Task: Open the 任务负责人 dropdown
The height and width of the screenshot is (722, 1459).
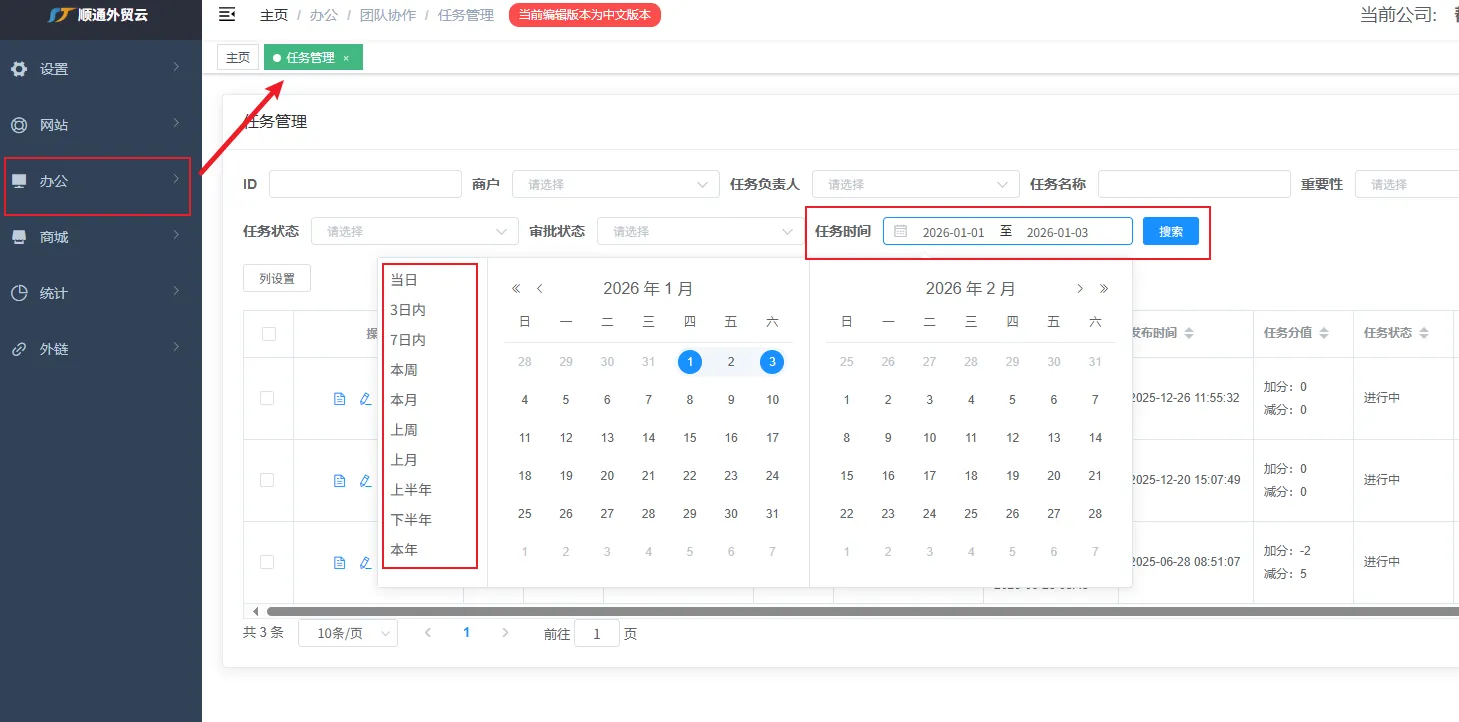Action: click(915, 185)
